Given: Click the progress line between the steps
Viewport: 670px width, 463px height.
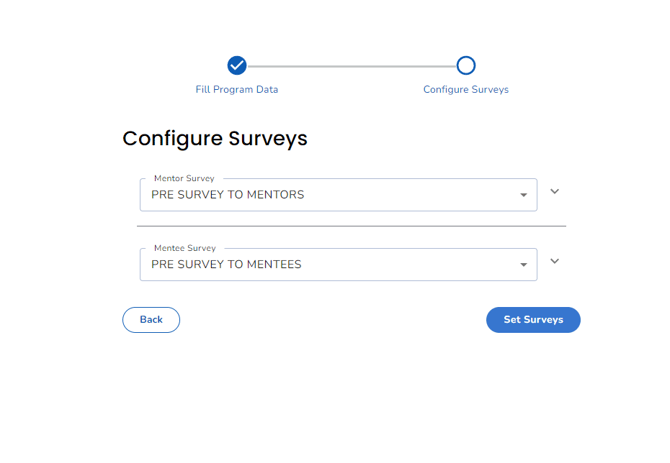Looking at the screenshot, I should click(352, 66).
